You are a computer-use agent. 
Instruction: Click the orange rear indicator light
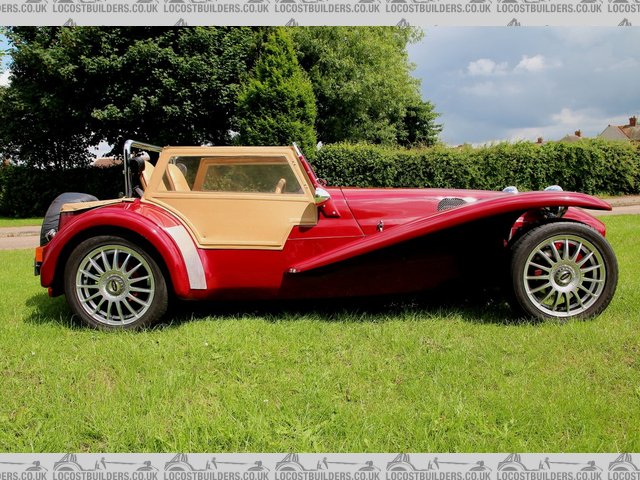click(38, 255)
